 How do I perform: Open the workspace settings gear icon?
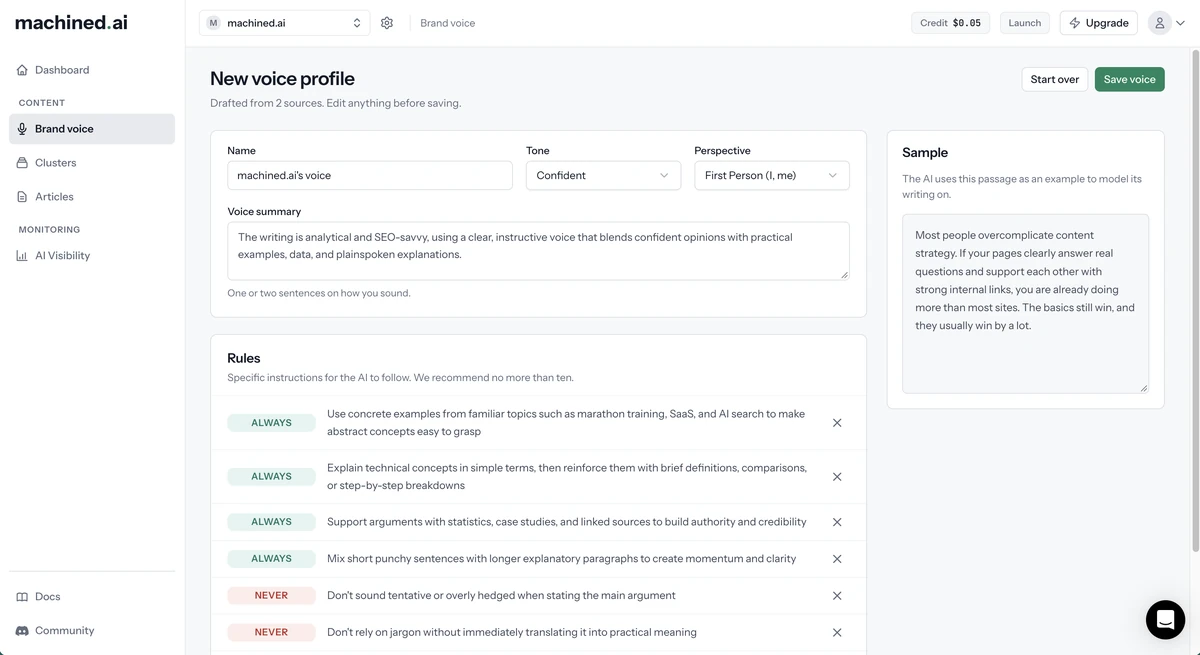point(387,23)
